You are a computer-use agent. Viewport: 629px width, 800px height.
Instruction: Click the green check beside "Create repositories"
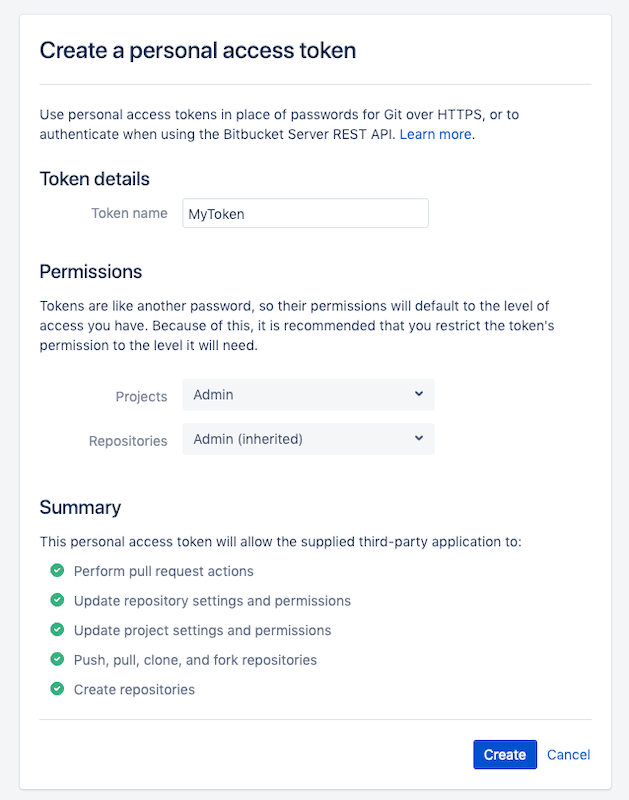[57, 689]
